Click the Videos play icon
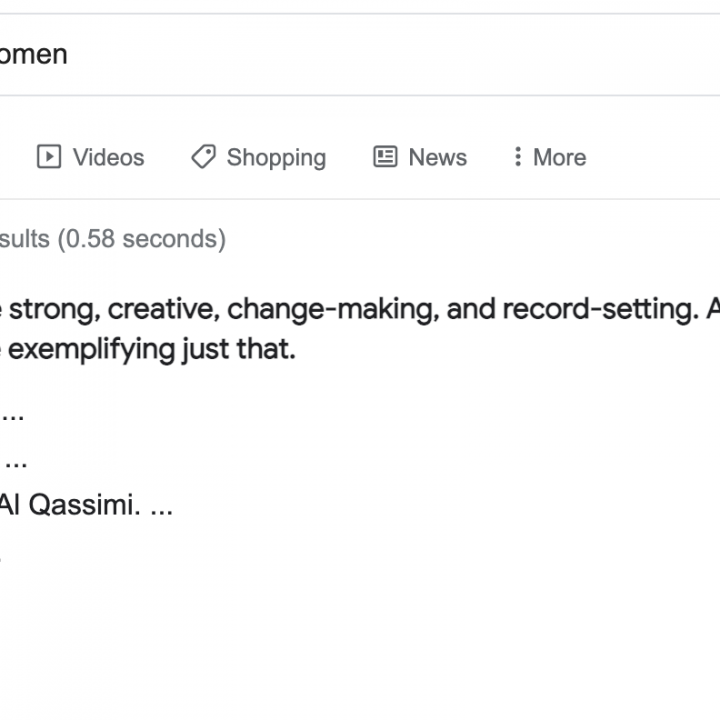 coord(47,157)
